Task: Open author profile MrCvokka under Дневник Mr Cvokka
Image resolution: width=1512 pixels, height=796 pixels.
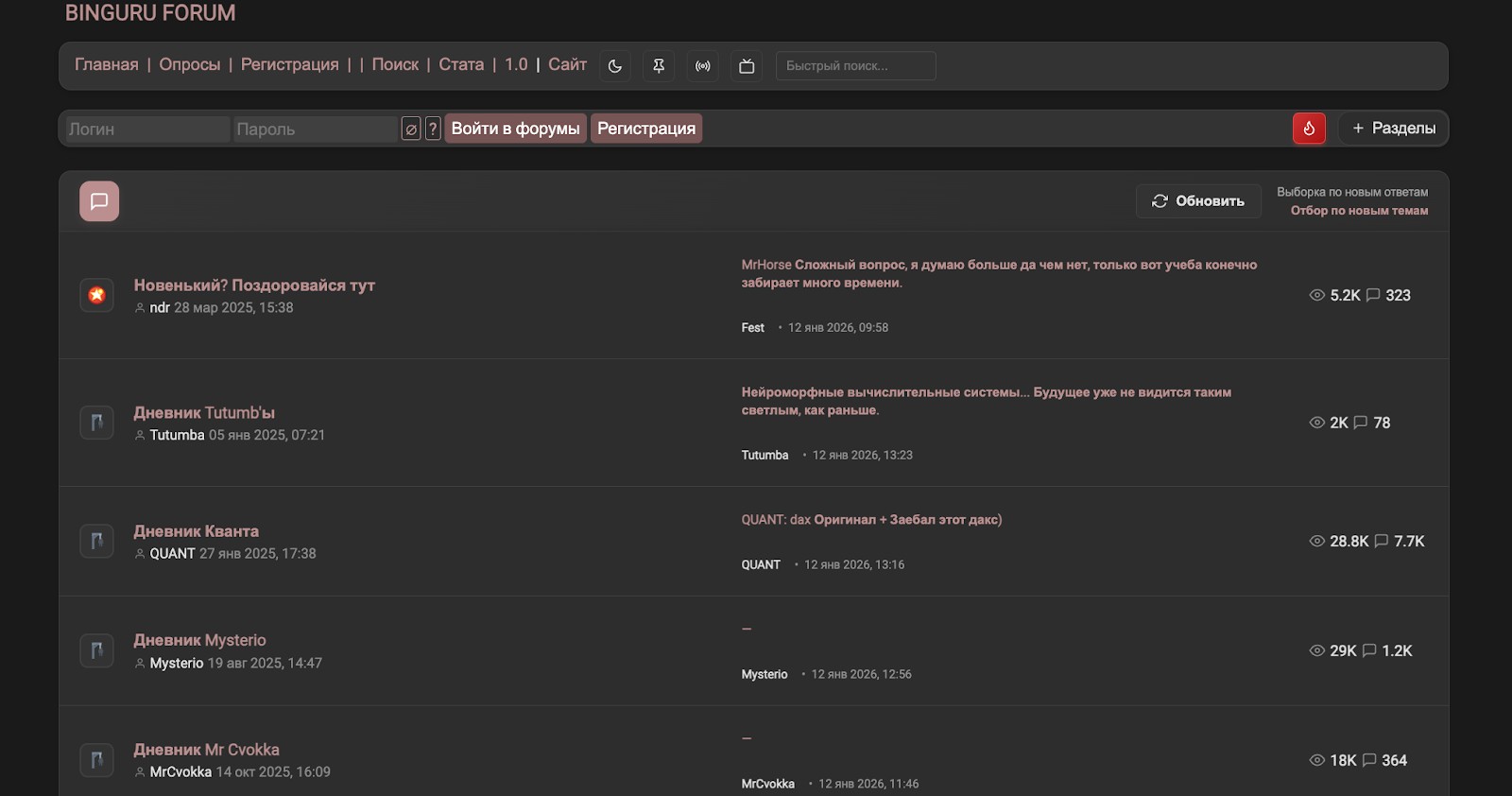Action: pyautogui.click(x=180, y=772)
